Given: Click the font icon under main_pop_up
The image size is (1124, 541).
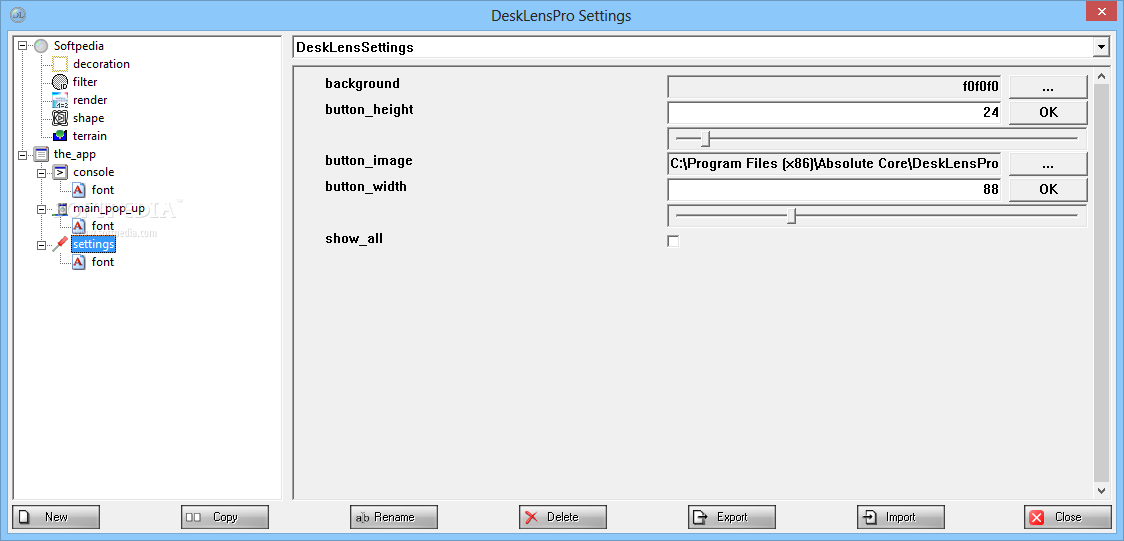Looking at the screenshot, I should [x=79, y=226].
